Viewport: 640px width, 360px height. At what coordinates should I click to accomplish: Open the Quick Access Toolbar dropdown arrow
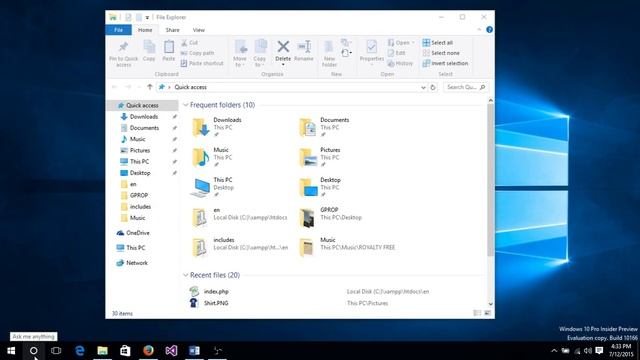point(147,18)
